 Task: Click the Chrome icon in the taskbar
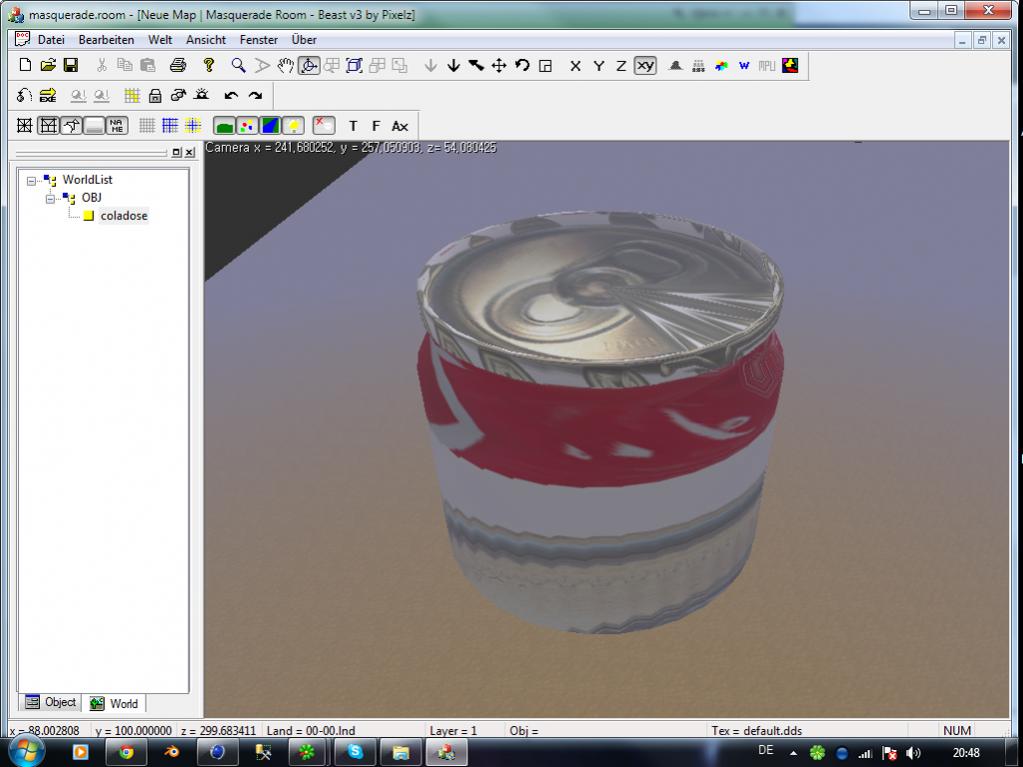coord(126,752)
